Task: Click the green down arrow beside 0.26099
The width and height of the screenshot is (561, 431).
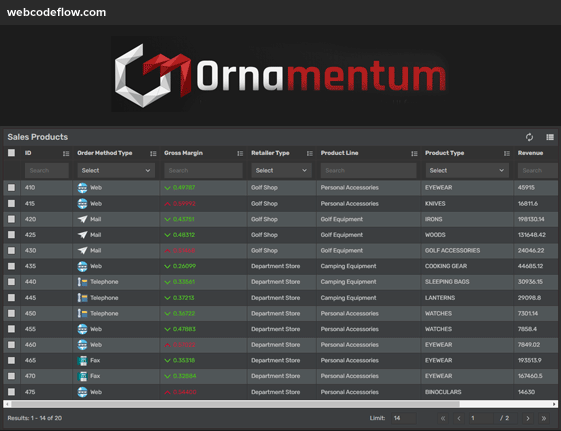Action: tap(167, 266)
